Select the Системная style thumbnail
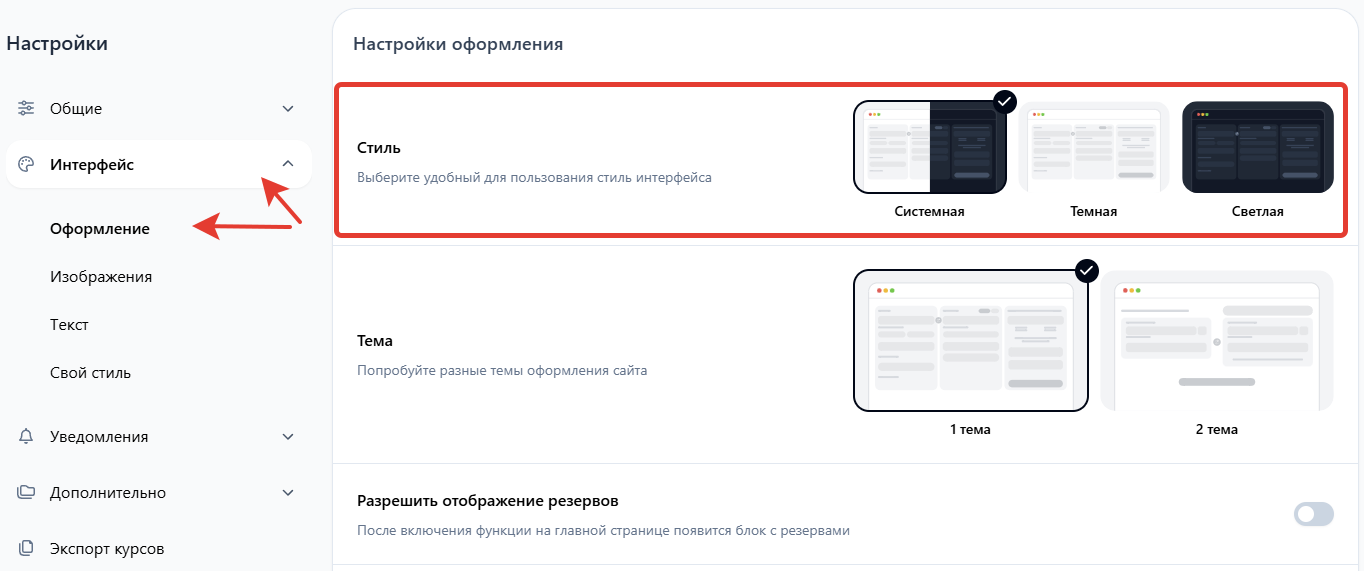The width and height of the screenshot is (1364, 571). point(930,147)
